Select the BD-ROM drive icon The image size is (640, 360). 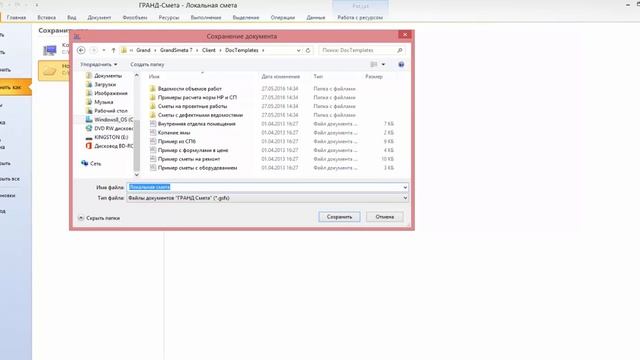pos(89,146)
